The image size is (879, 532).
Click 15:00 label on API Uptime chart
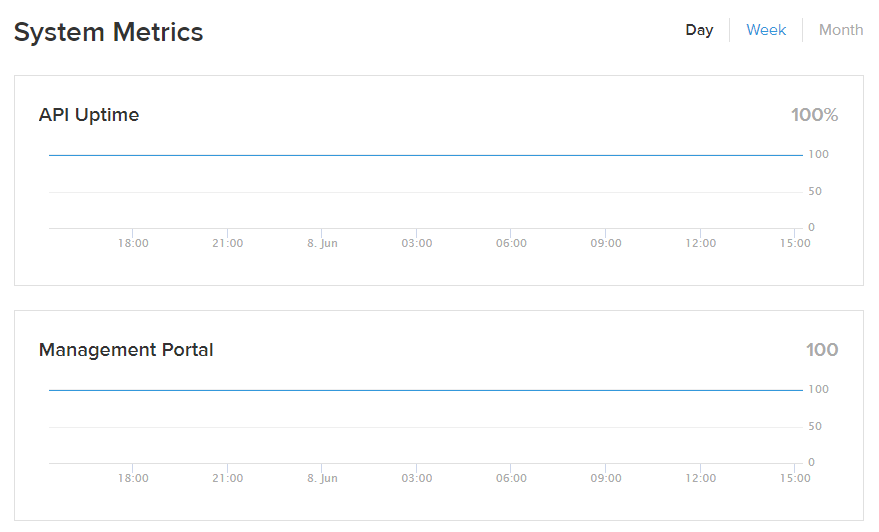[x=795, y=243]
